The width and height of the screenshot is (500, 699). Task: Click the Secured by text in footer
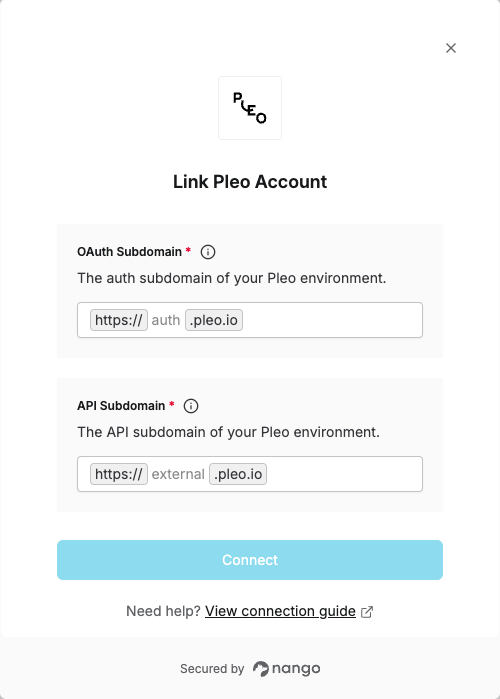pos(212,669)
